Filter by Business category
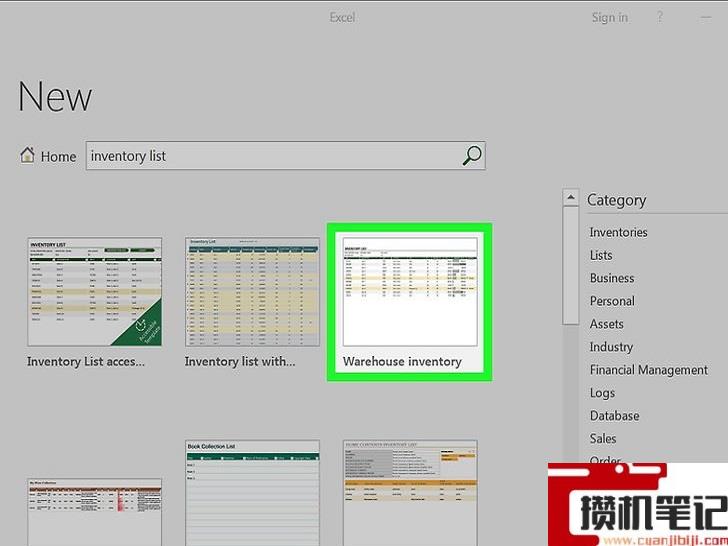The height and width of the screenshot is (546, 728). point(612,278)
